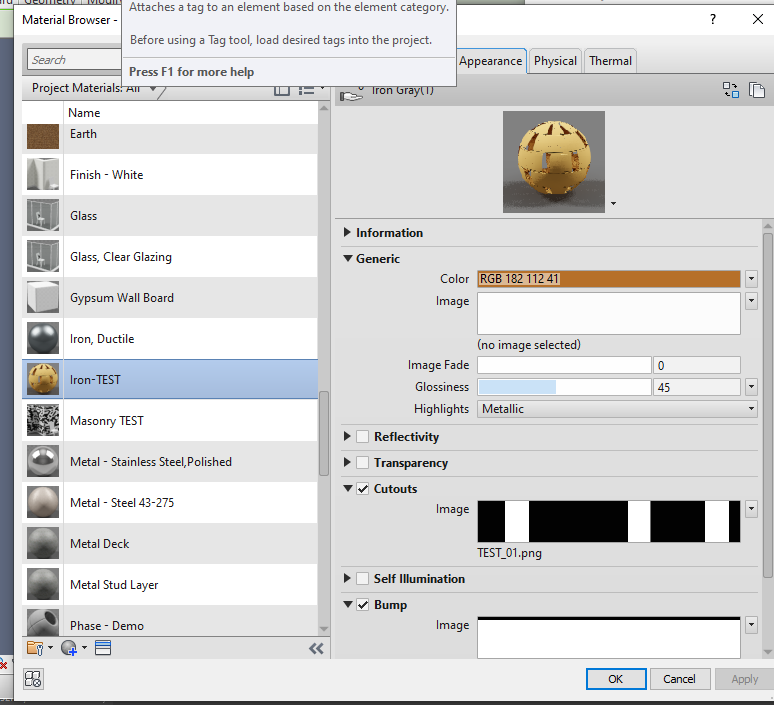This screenshot has height=705, width=774.
Task: Switch to the Physical tab
Action: pos(555,61)
